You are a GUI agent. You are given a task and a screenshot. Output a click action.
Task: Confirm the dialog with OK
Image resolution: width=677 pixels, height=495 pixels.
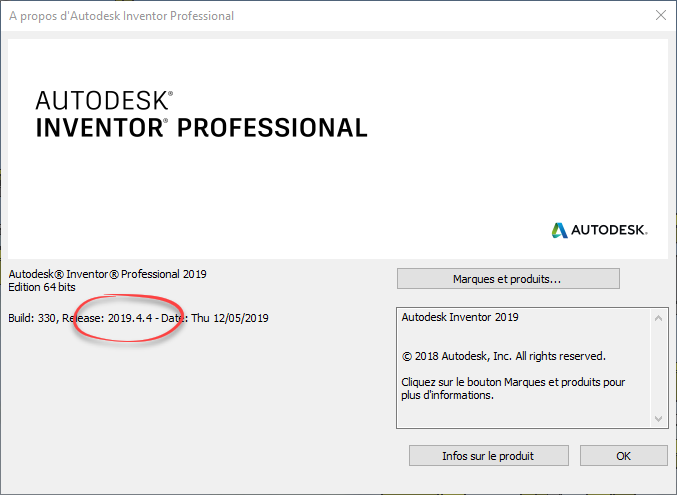623,456
